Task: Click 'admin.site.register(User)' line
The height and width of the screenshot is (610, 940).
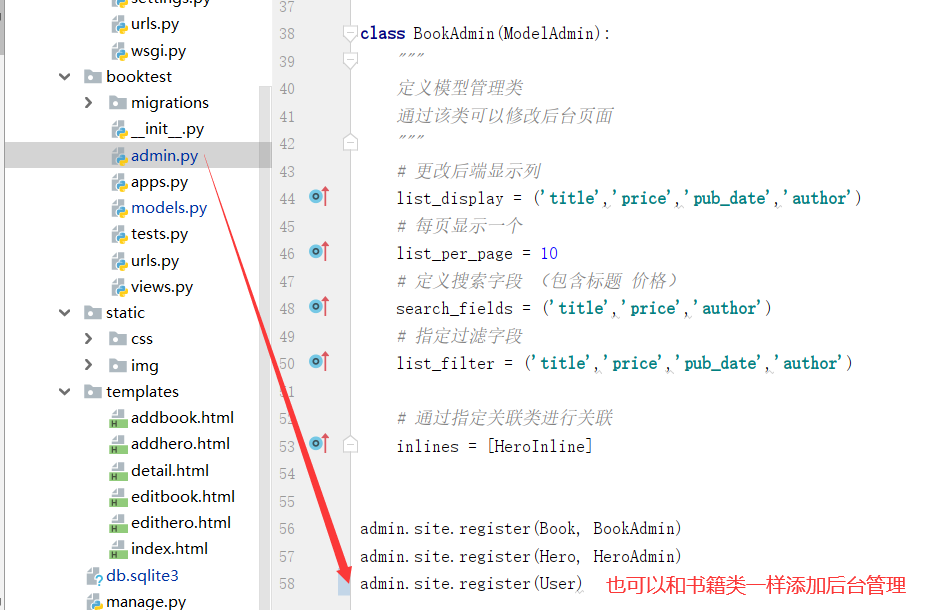Action: [x=471, y=584]
